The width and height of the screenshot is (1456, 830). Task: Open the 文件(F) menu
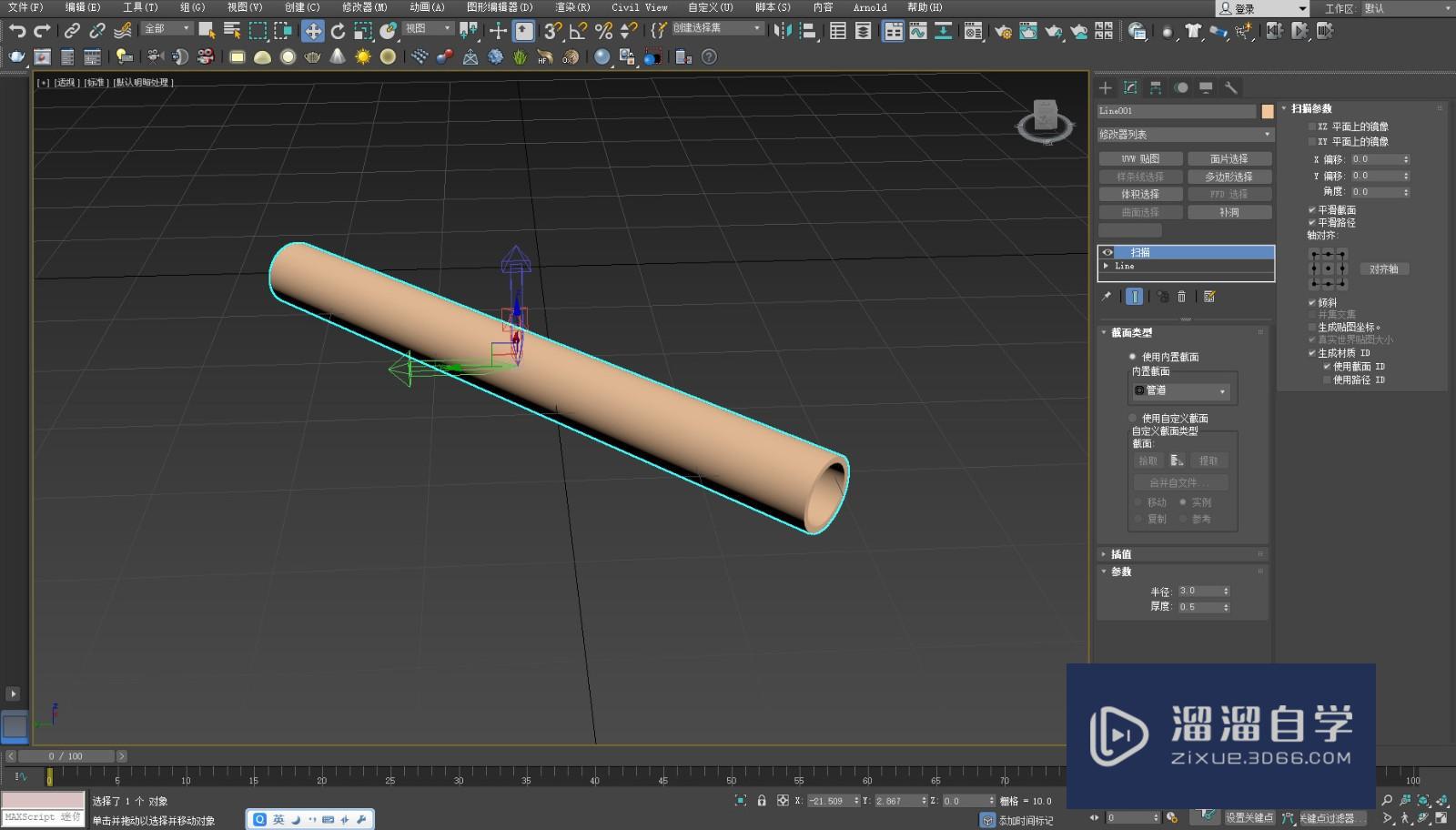[x=25, y=7]
